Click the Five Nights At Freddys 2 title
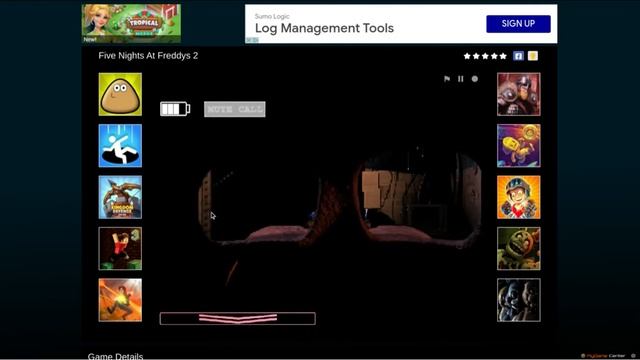The width and height of the screenshot is (640, 360). [x=148, y=56]
